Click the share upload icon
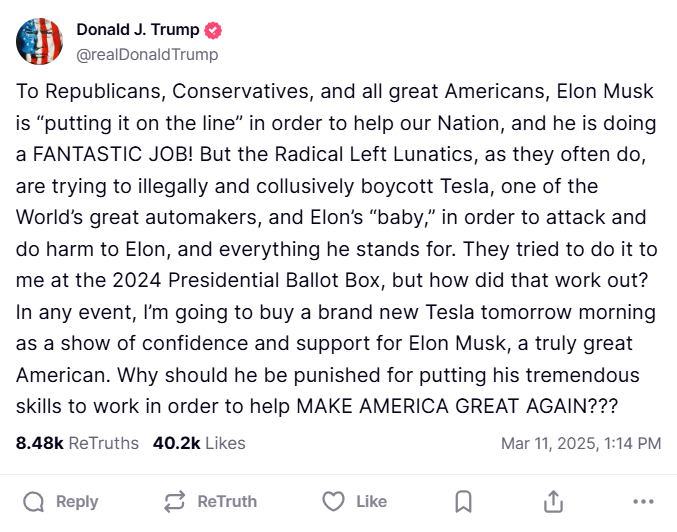This screenshot has width=677, height=532. click(553, 501)
